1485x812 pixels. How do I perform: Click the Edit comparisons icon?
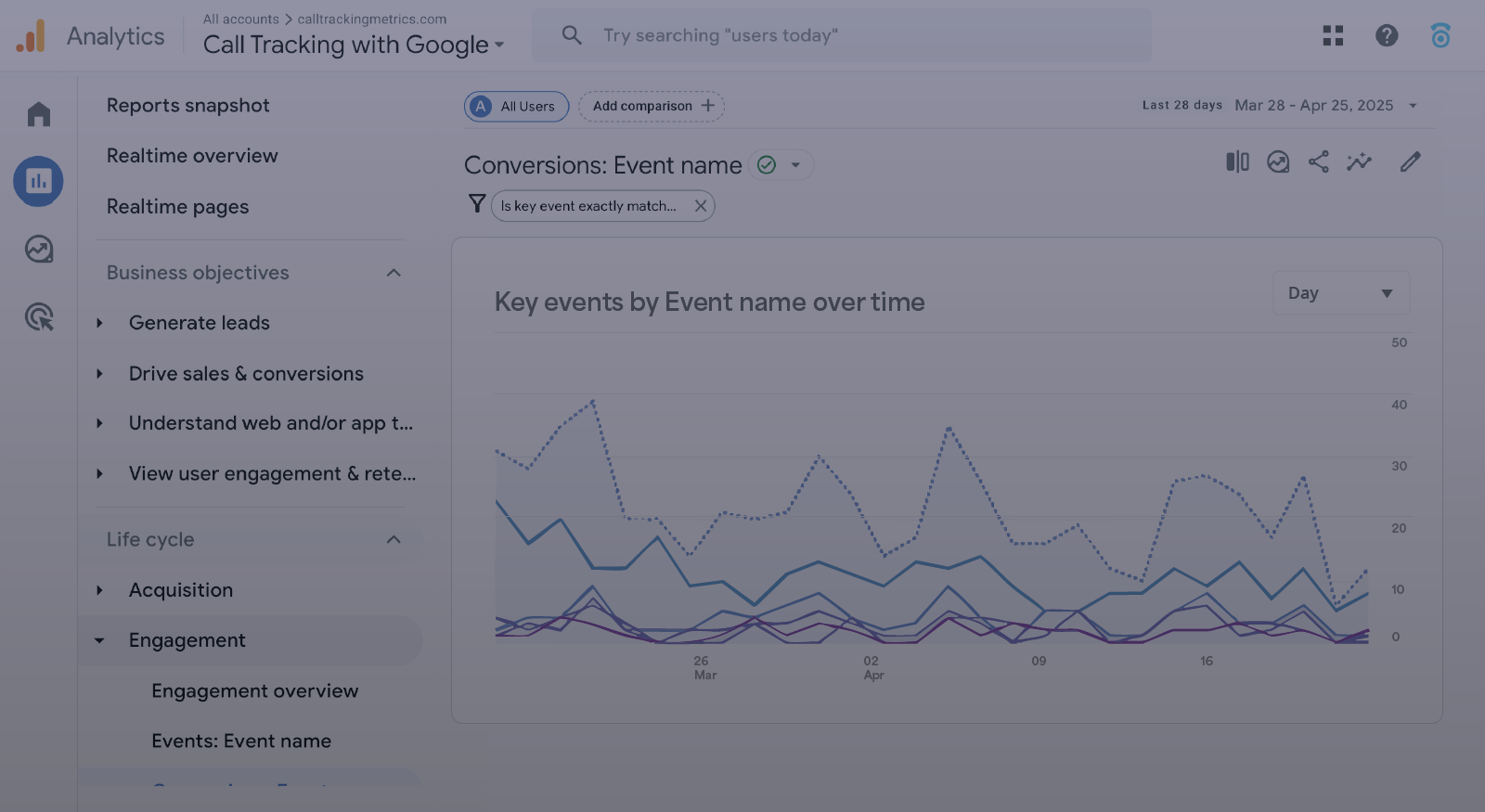point(1237,162)
